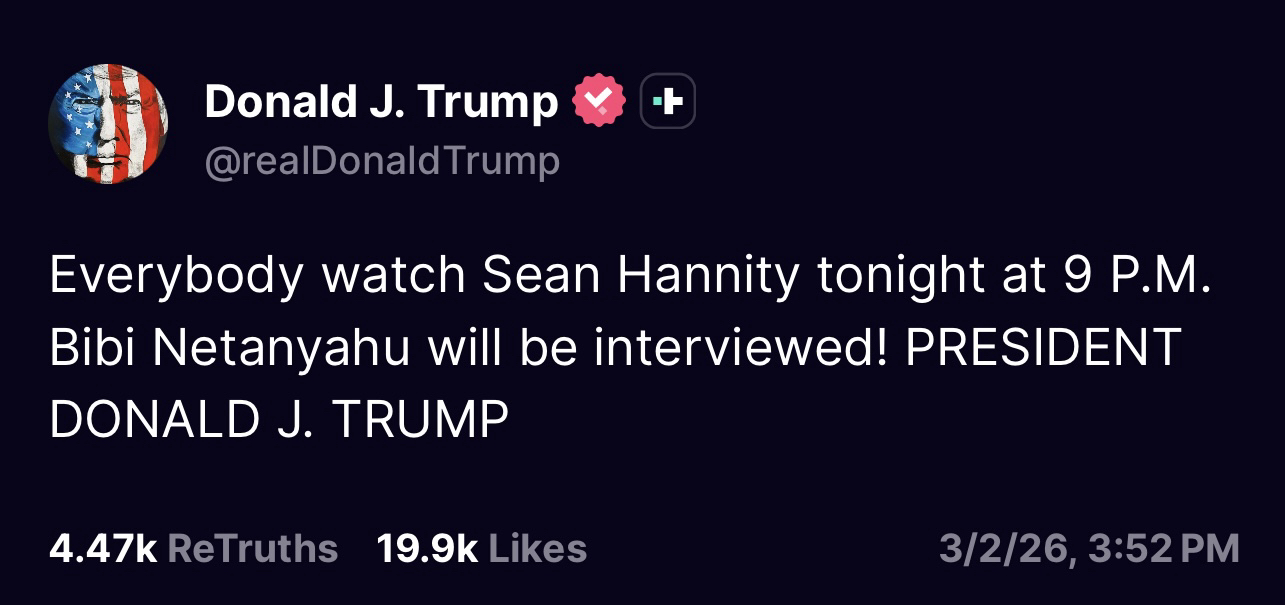Open the Donald J. Trump display name

(x=381, y=102)
